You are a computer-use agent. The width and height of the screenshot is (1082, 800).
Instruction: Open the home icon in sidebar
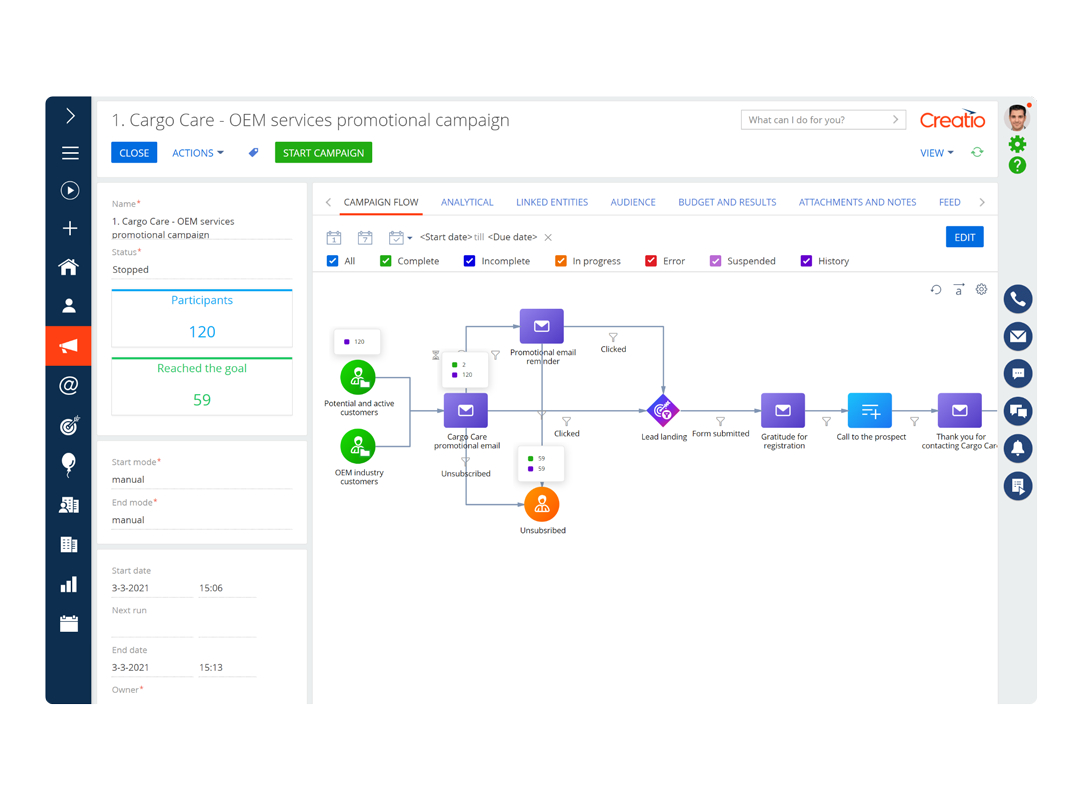pyautogui.click(x=68, y=267)
